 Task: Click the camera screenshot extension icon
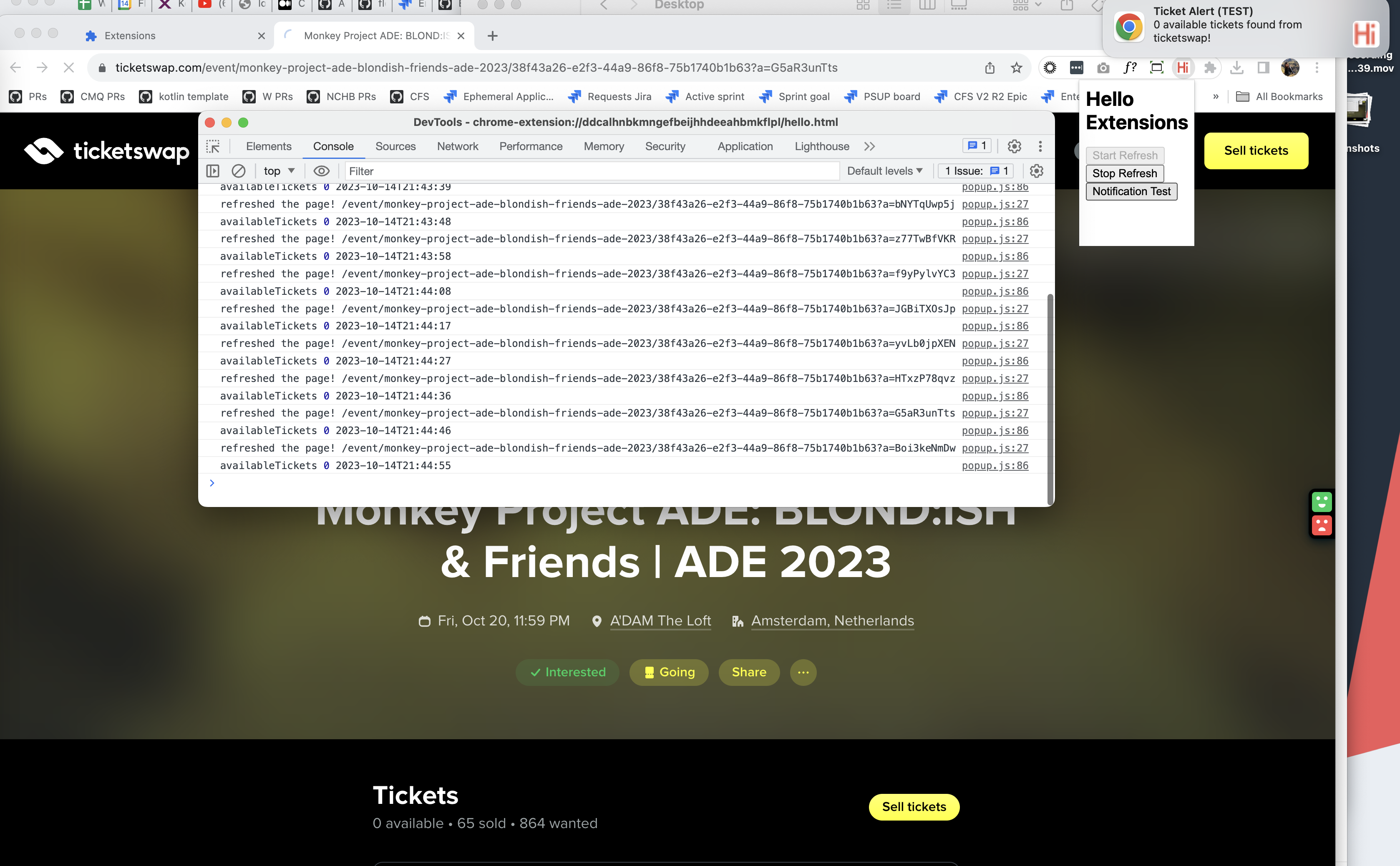coord(1103,68)
